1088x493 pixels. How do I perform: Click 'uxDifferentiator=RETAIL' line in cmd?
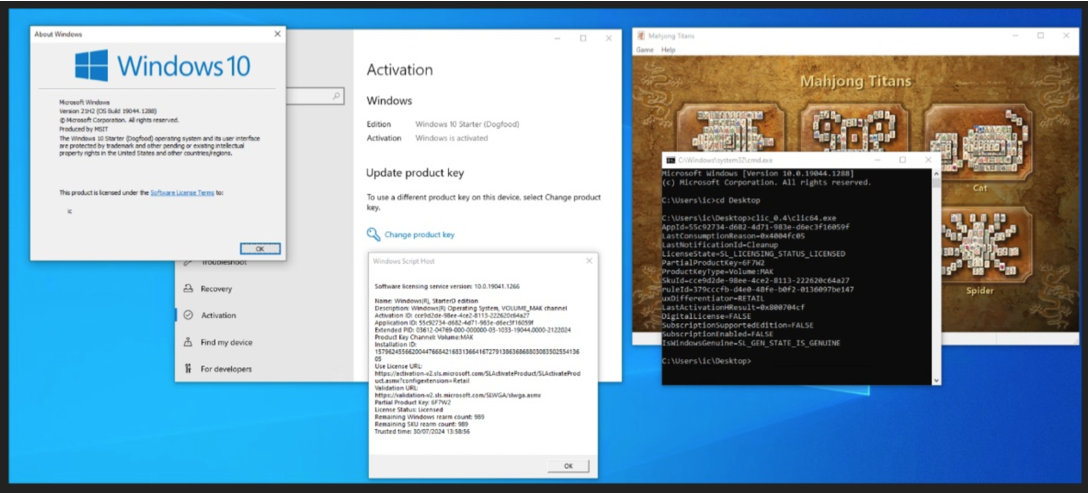[x=713, y=299]
